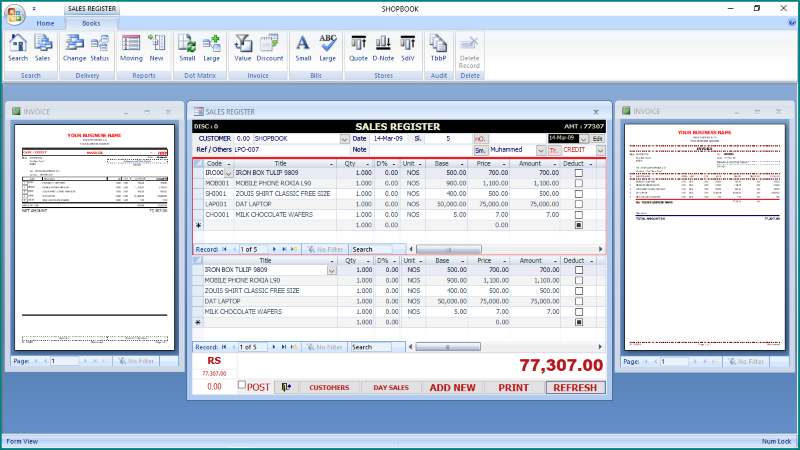Viewport: 800px width, 450px height.
Task: Open the Search icon in the ribbon
Action: [18, 48]
